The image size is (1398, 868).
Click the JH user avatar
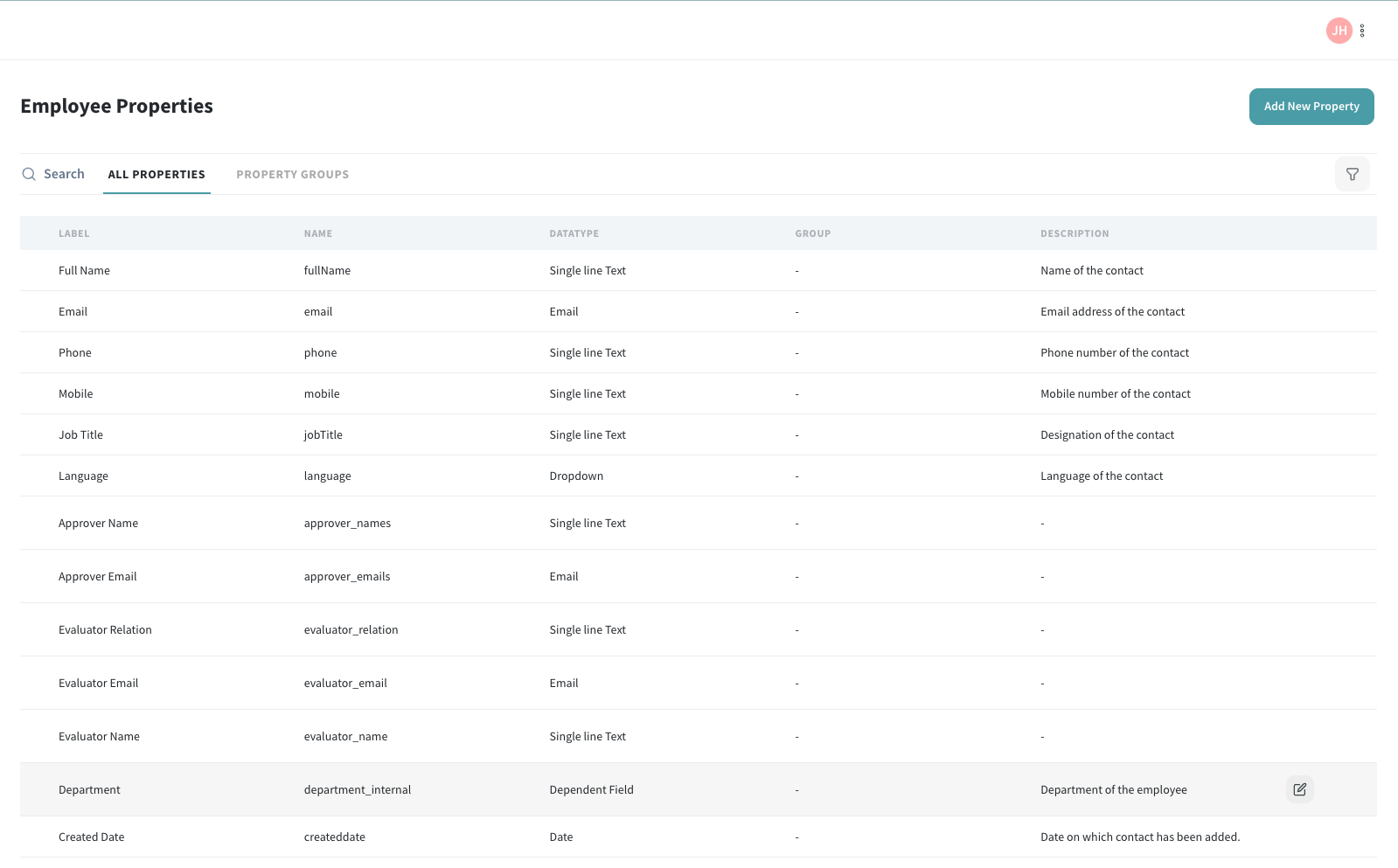click(x=1339, y=31)
